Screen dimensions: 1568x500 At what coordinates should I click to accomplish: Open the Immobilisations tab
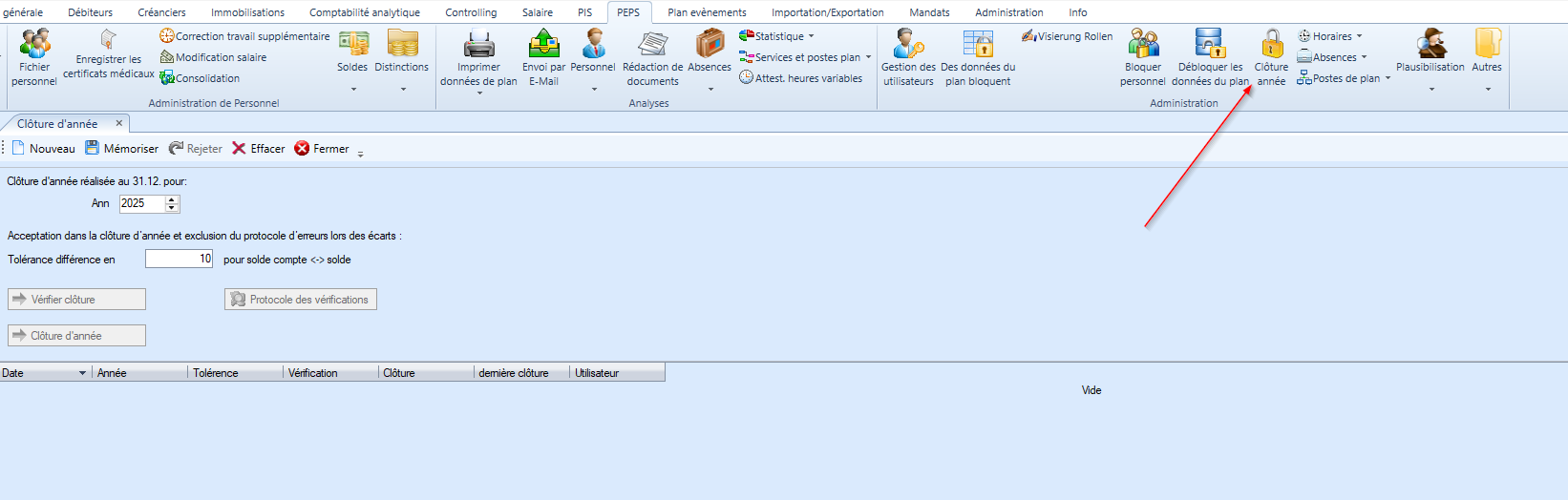pyautogui.click(x=247, y=12)
